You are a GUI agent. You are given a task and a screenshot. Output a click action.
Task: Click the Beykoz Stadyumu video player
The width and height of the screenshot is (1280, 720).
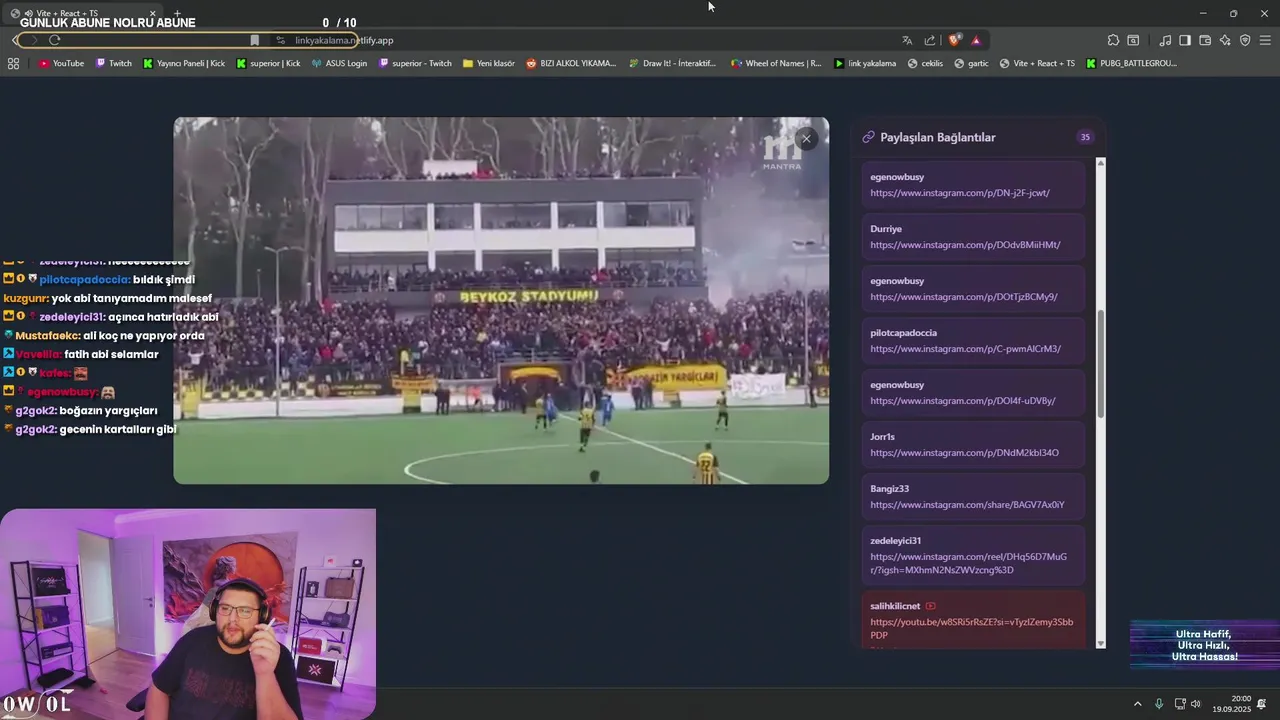(501, 300)
